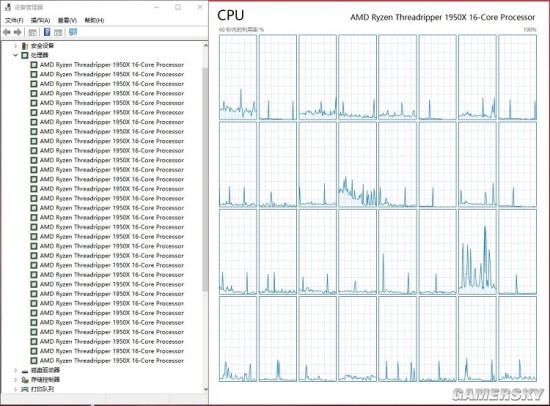Click the blue Help question-mark toolbar icon

(x=47, y=32)
